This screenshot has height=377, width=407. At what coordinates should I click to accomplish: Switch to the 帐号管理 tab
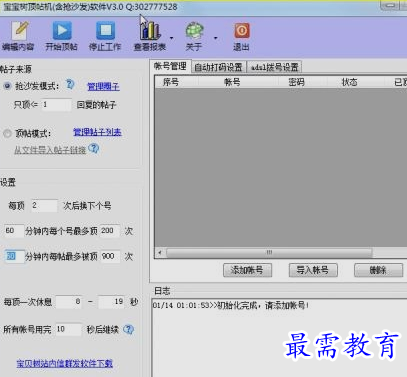[x=170, y=66]
